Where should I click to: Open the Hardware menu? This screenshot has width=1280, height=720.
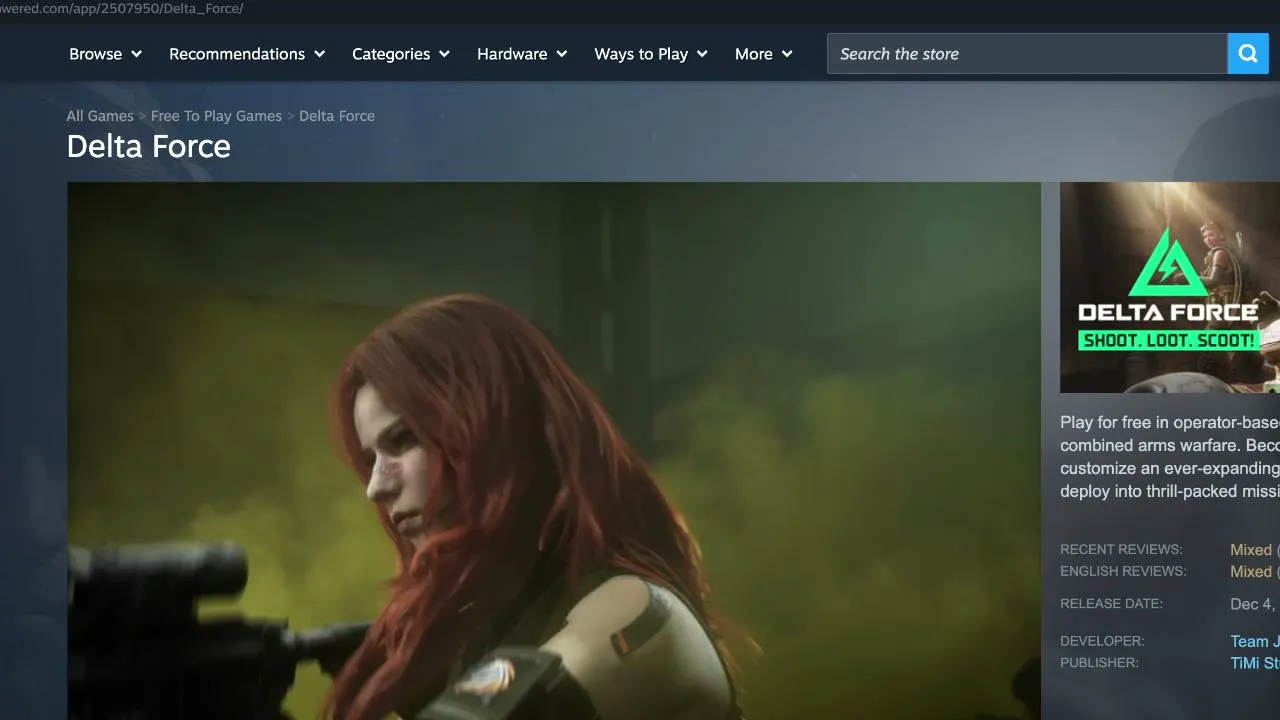(522, 54)
